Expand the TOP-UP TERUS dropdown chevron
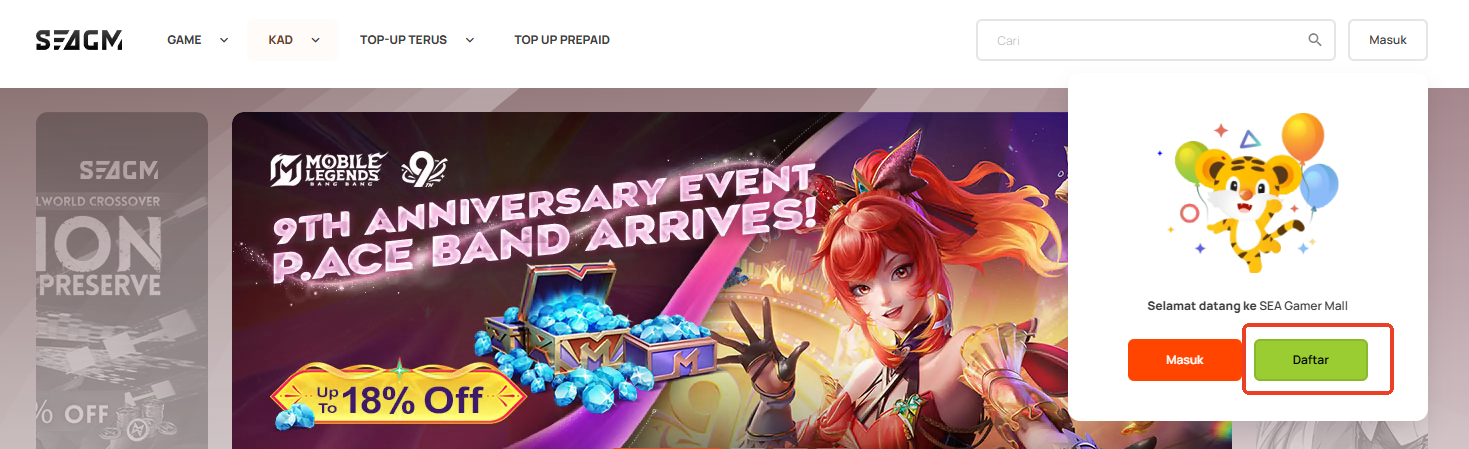 coord(470,40)
